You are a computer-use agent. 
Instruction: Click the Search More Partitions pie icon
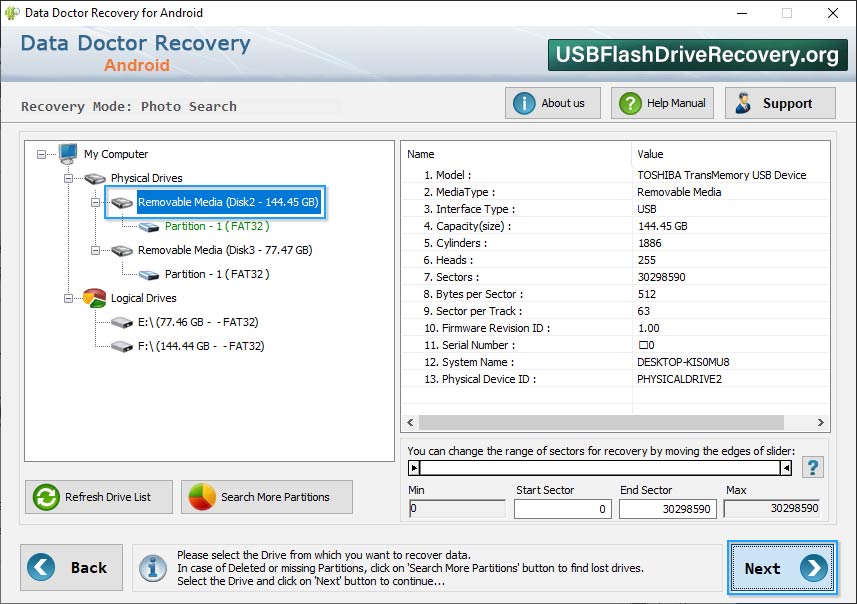[202, 497]
